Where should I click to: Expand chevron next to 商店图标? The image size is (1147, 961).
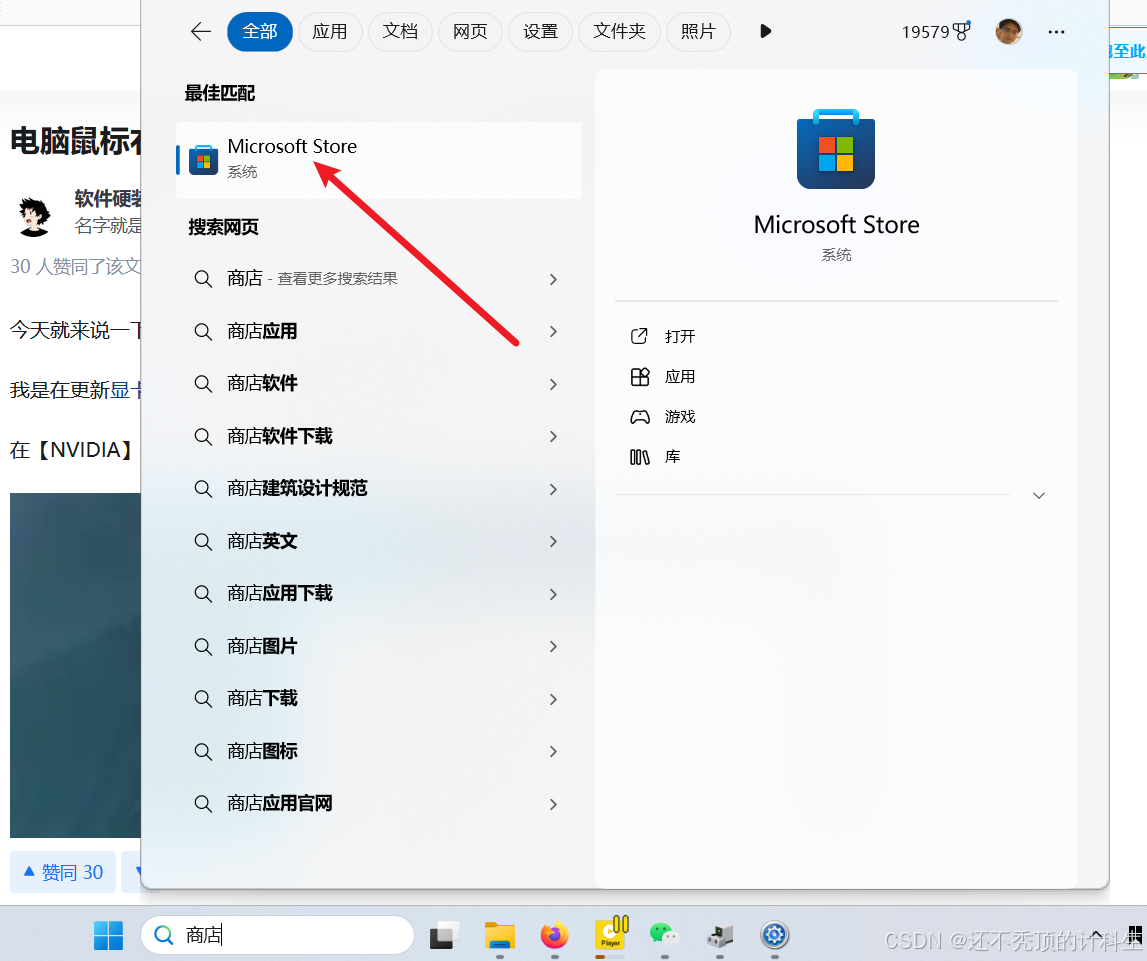(553, 752)
